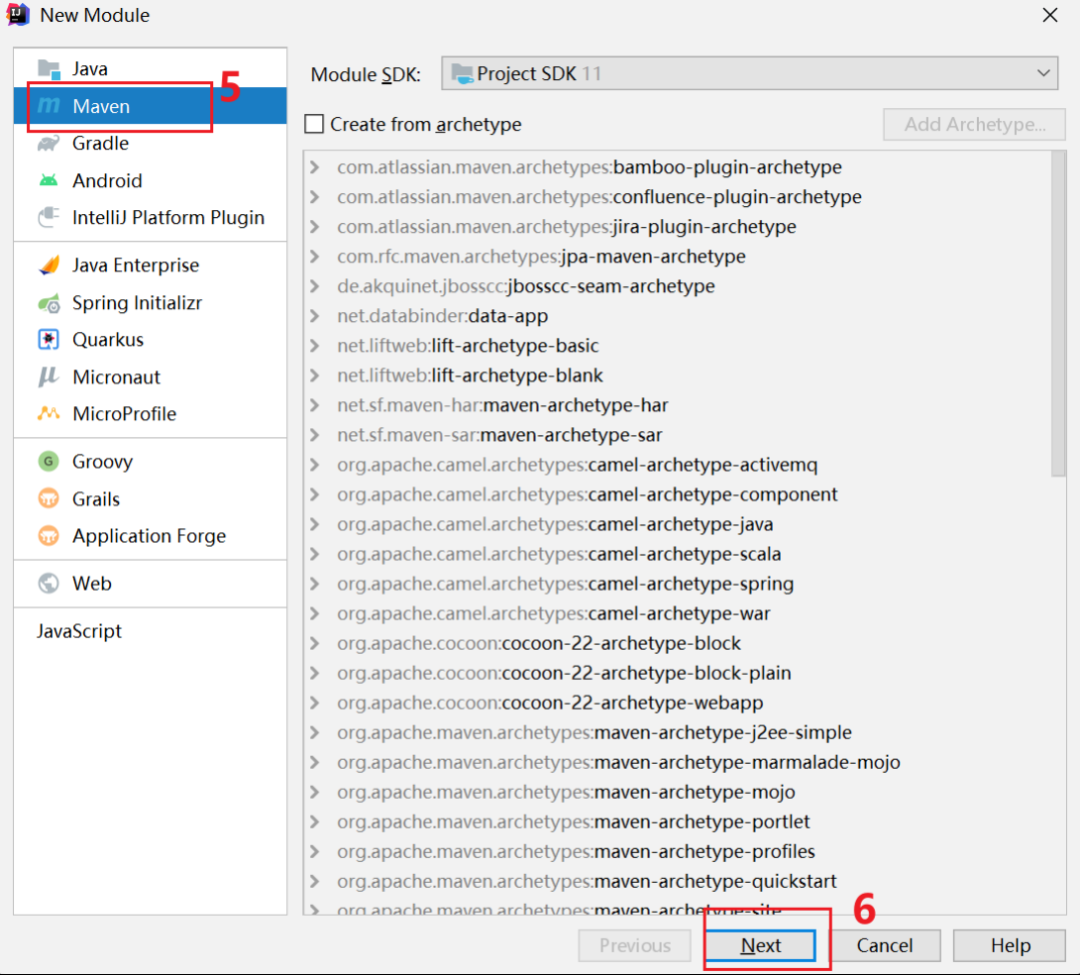This screenshot has height=975, width=1080.
Task: Select Grails module type text
Action: tap(96, 499)
